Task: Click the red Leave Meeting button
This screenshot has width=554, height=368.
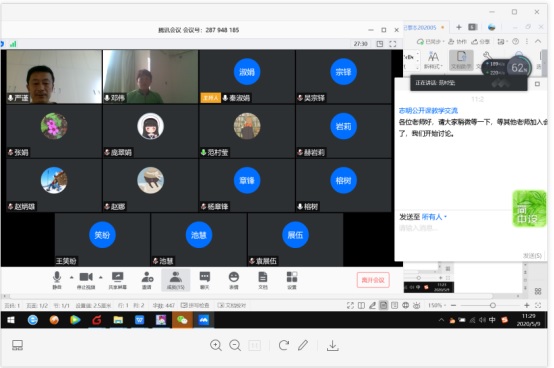Action: [373, 280]
